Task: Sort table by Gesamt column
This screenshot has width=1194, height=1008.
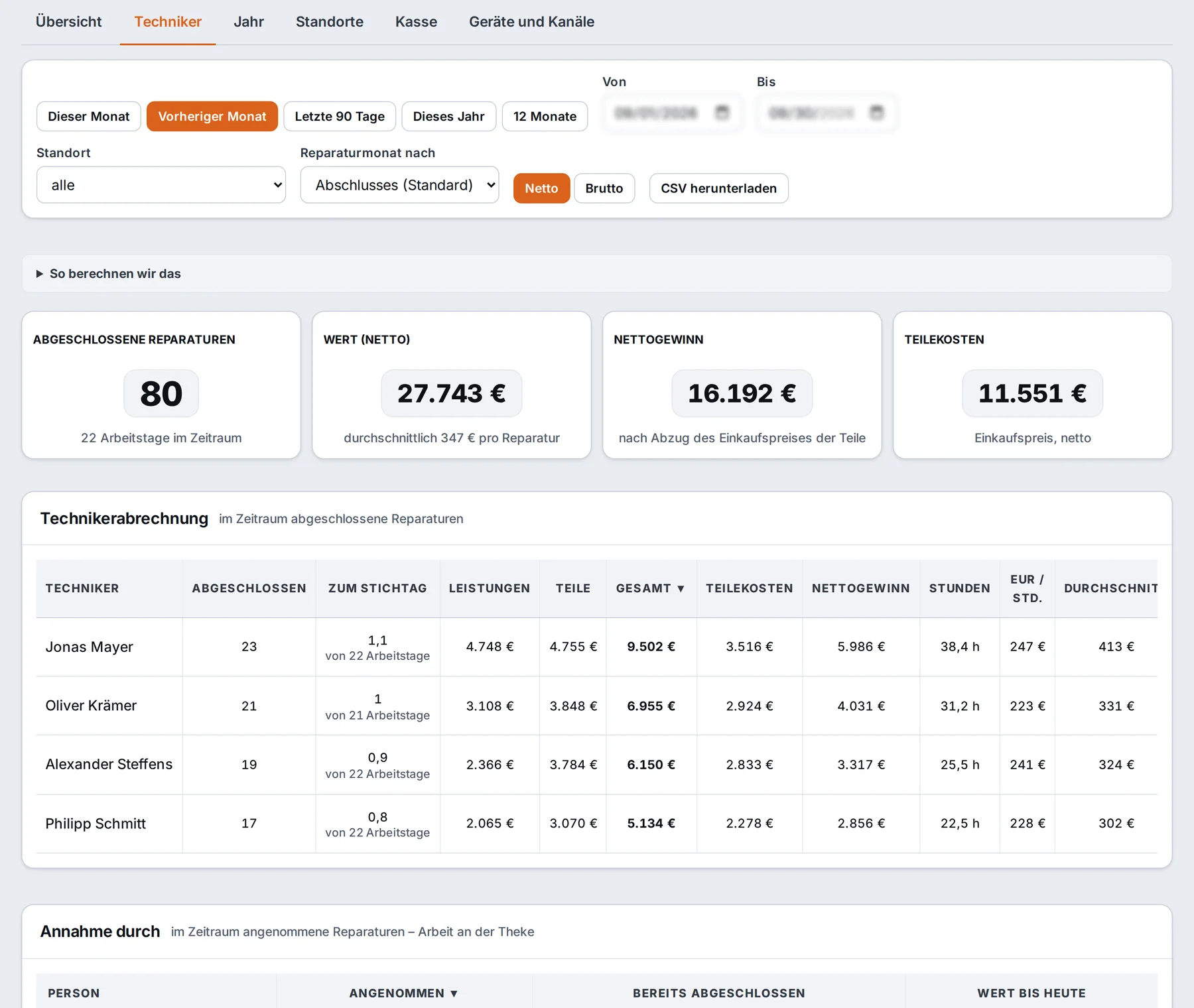Action: tap(651, 588)
